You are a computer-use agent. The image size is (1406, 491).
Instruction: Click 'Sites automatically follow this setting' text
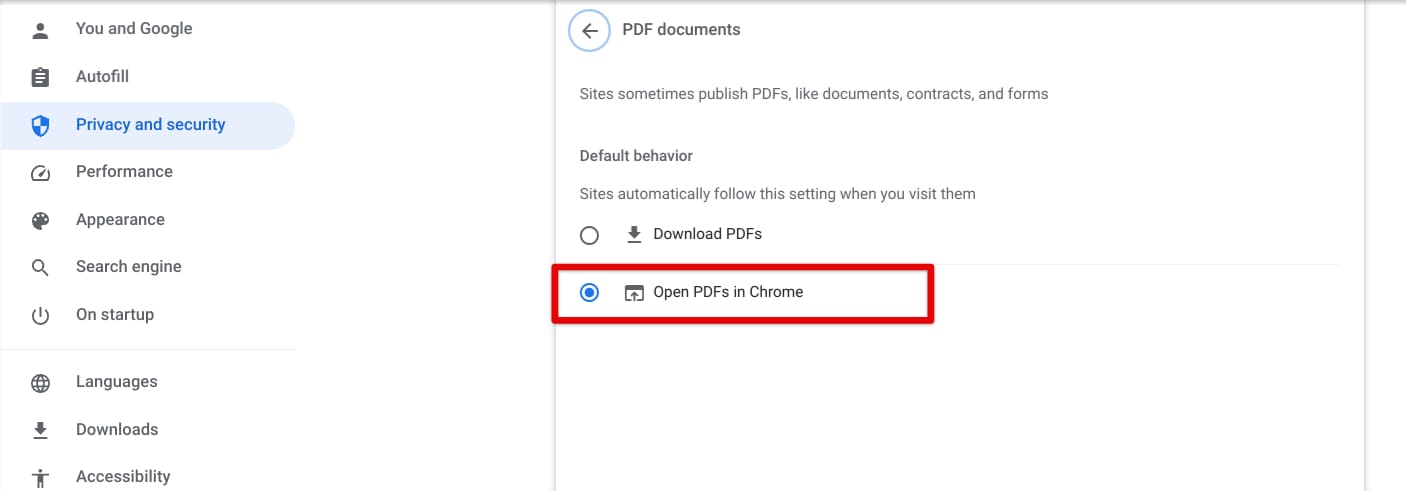pos(777,194)
